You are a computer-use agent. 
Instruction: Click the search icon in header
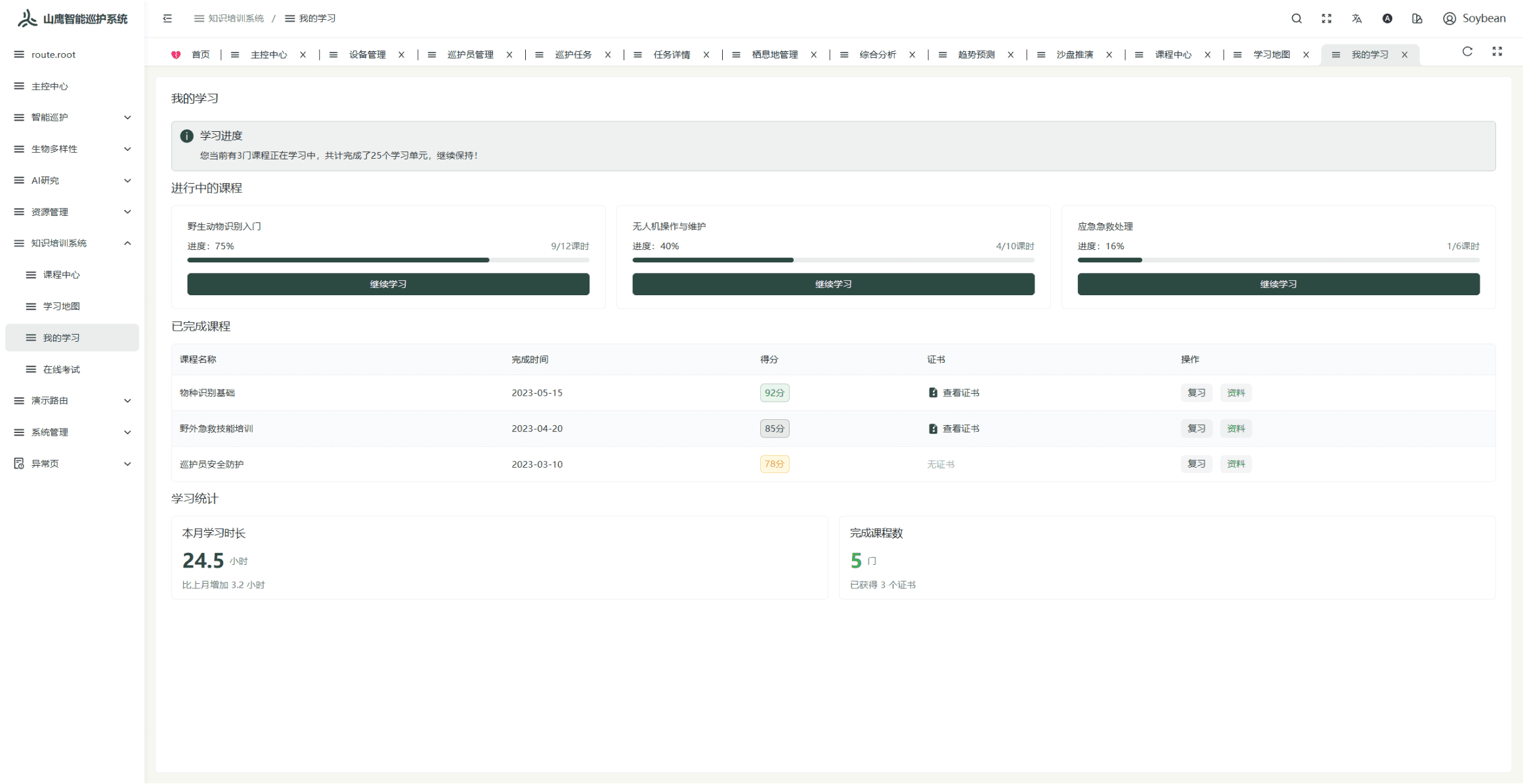(1296, 18)
